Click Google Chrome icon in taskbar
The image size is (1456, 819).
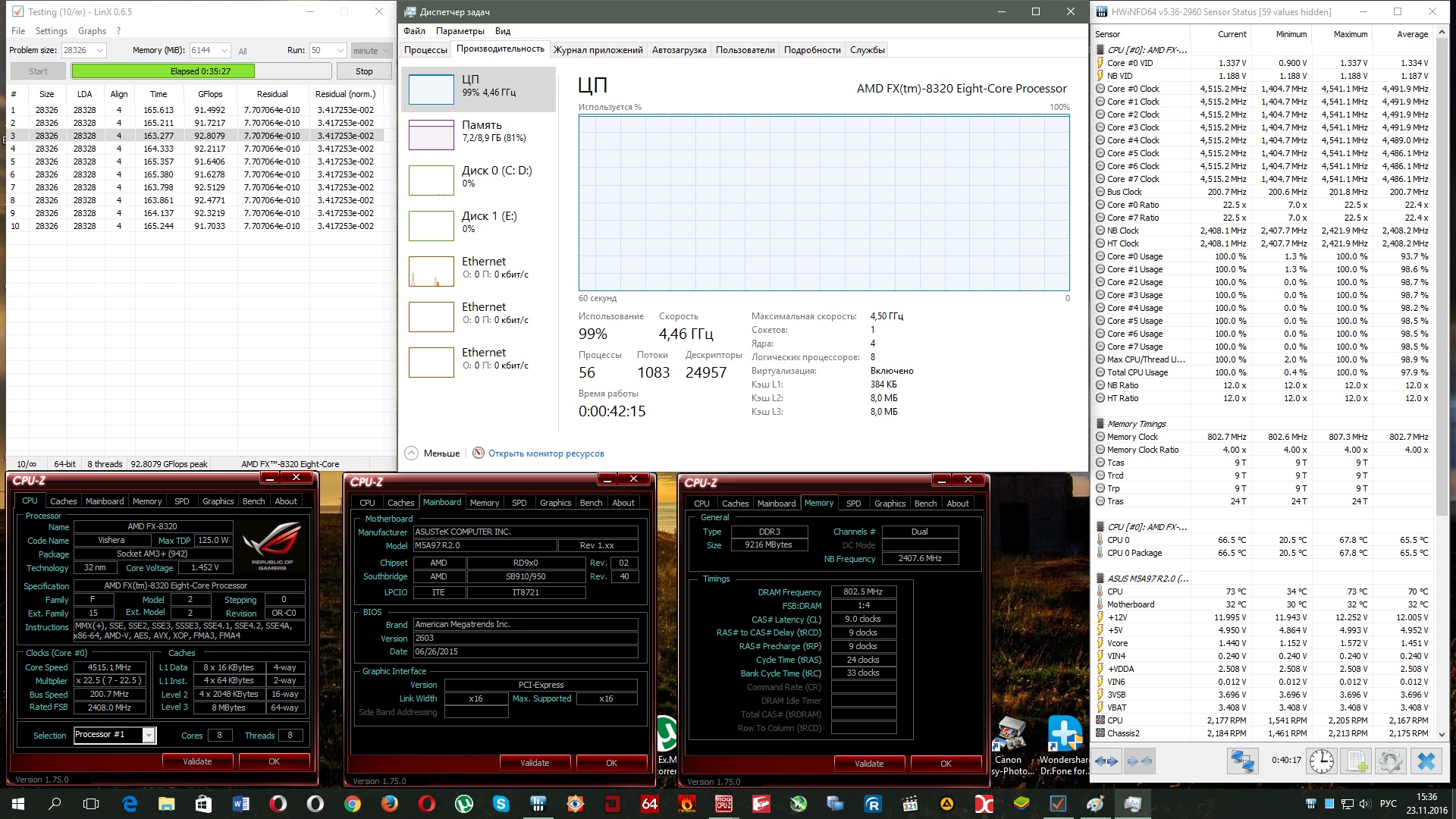tap(353, 803)
